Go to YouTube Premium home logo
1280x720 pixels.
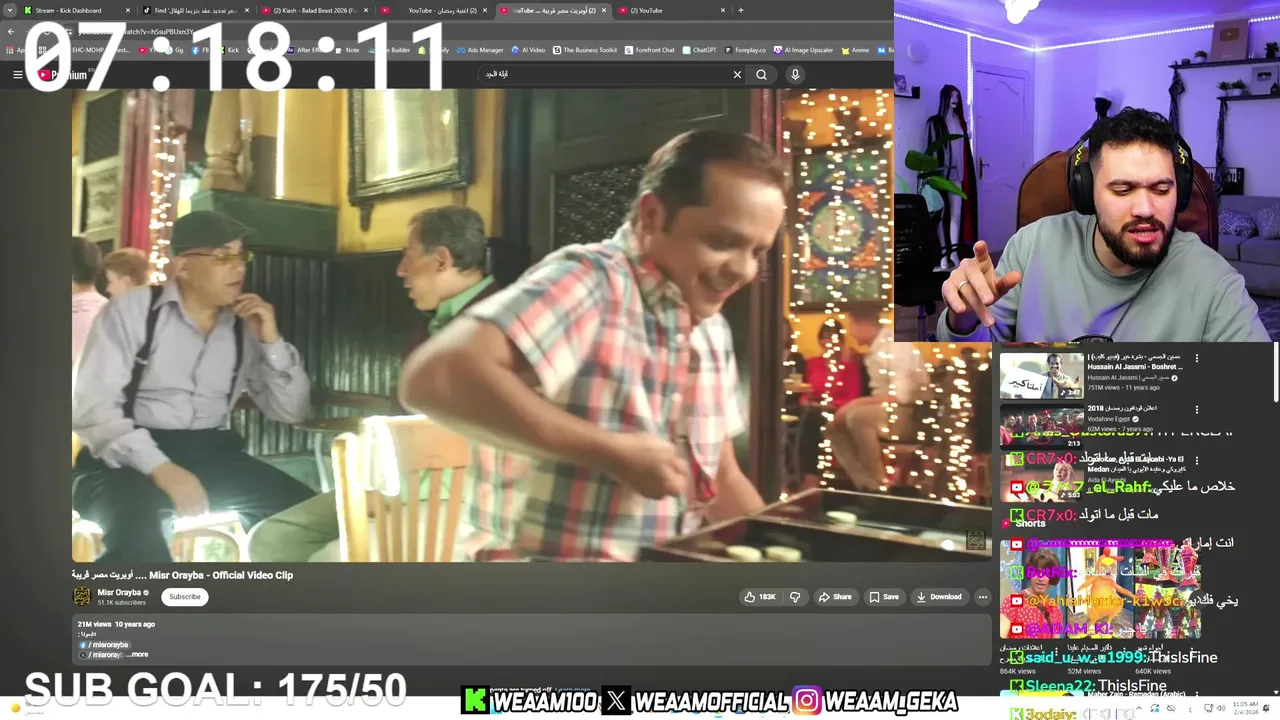click(62, 74)
